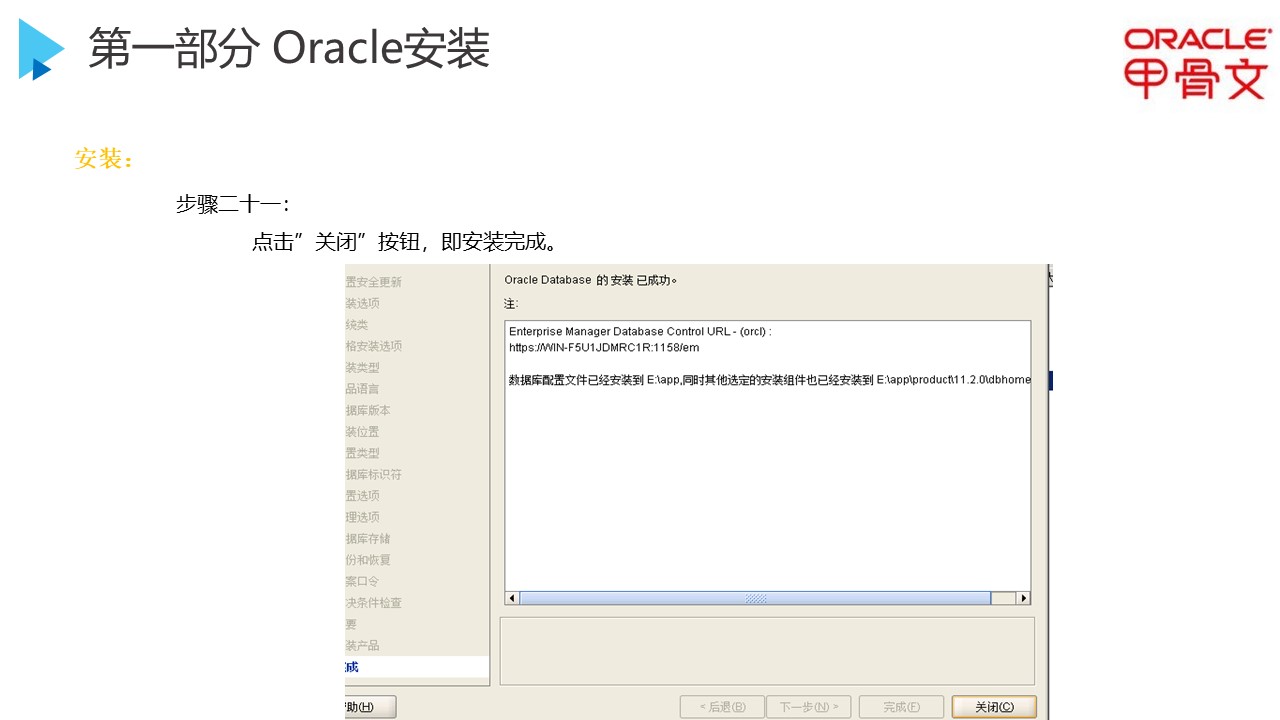Click the slide title 第一部分 Oracle安装
Viewport: 1280px width, 720px height.
289,49
